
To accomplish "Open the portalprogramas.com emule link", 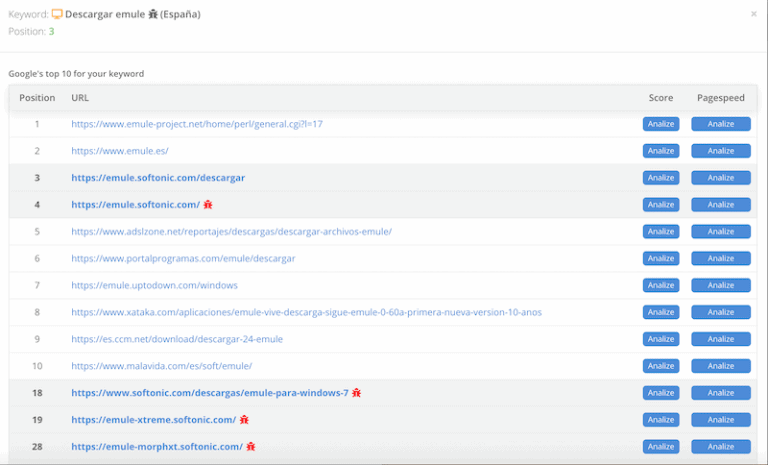I will 183,258.
